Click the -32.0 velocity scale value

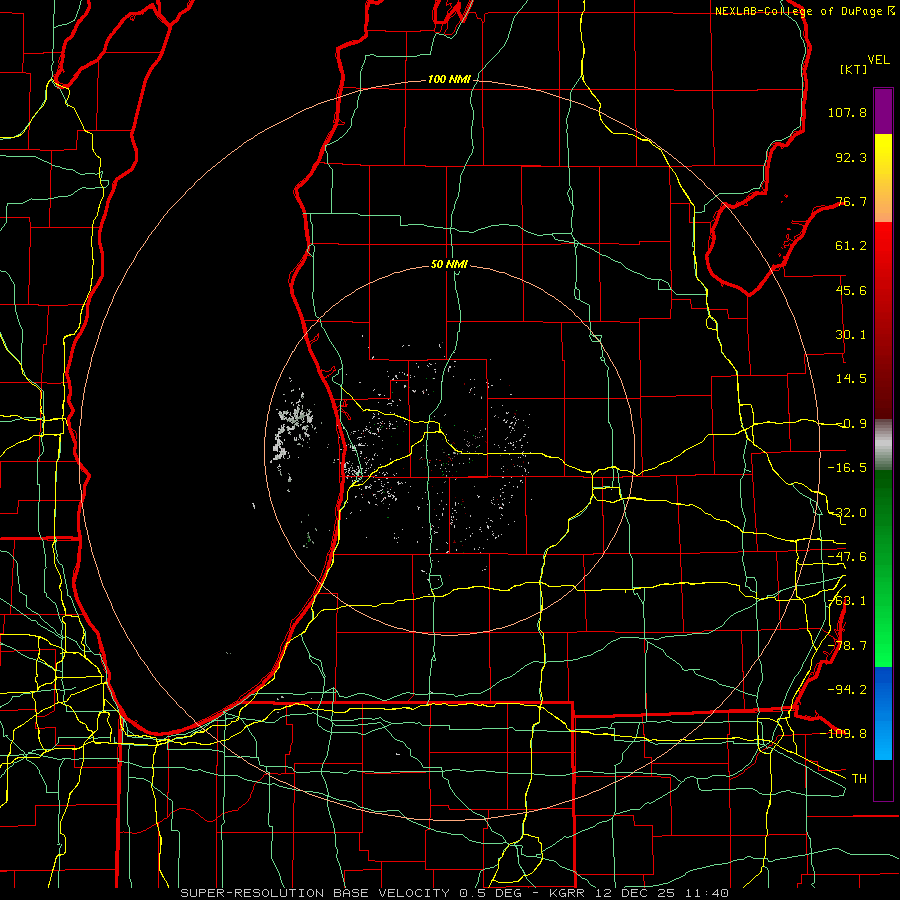click(847, 513)
